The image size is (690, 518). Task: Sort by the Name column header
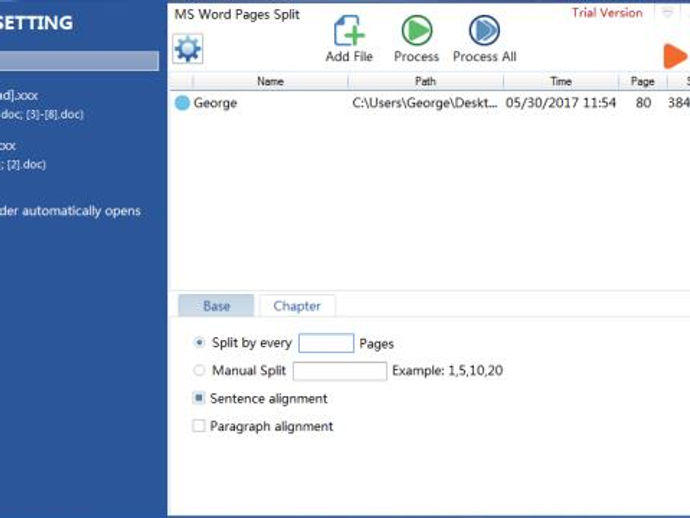(x=270, y=81)
